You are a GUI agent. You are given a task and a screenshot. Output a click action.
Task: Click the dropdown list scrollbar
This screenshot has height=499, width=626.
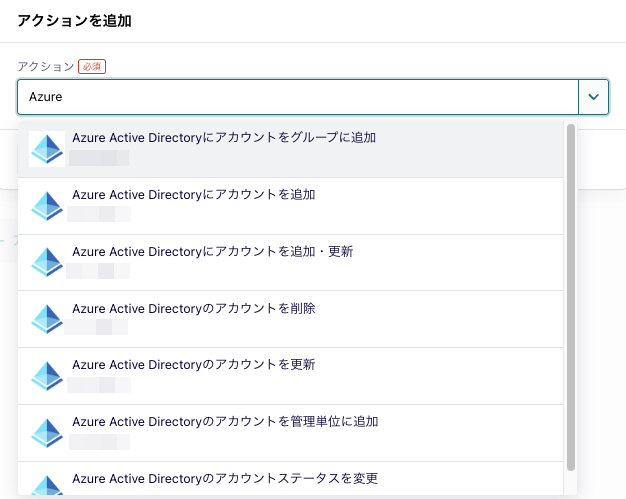click(x=571, y=297)
